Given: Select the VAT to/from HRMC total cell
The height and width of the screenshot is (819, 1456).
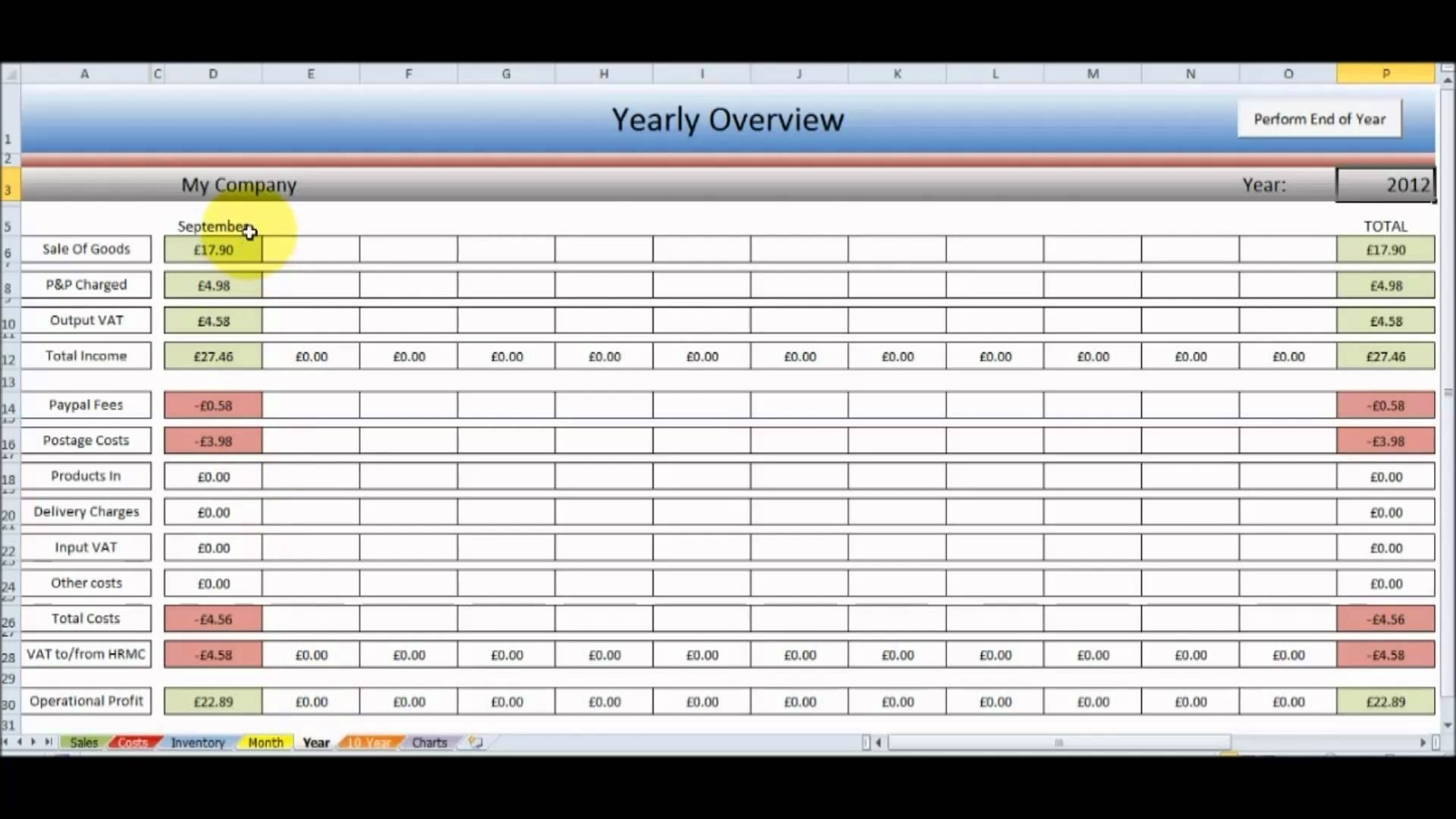Looking at the screenshot, I should (x=1385, y=654).
